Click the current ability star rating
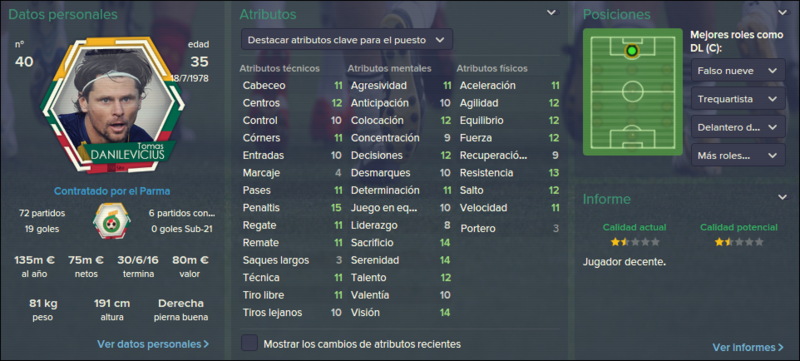The height and width of the screenshot is (361, 800). click(x=635, y=242)
